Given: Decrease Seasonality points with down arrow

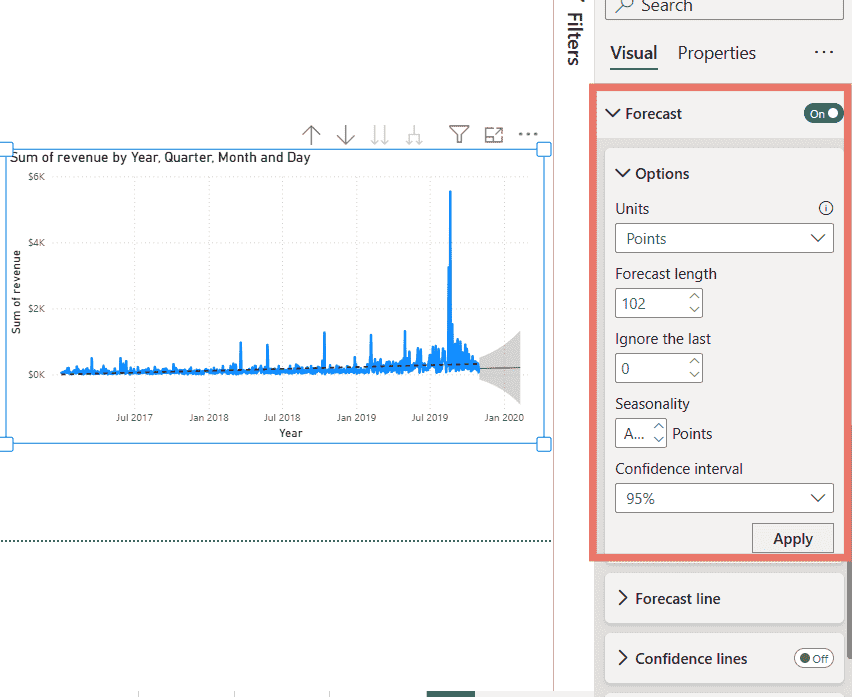Looking at the screenshot, I should (659, 439).
